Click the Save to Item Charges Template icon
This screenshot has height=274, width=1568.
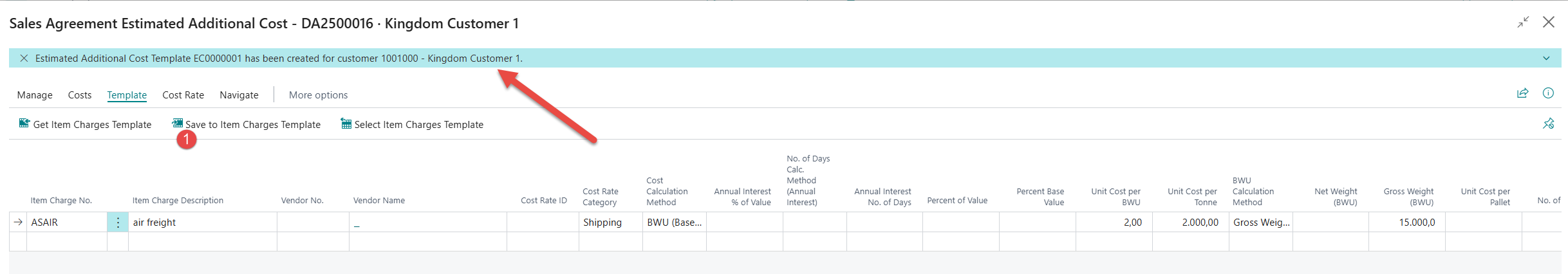pos(177,123)
